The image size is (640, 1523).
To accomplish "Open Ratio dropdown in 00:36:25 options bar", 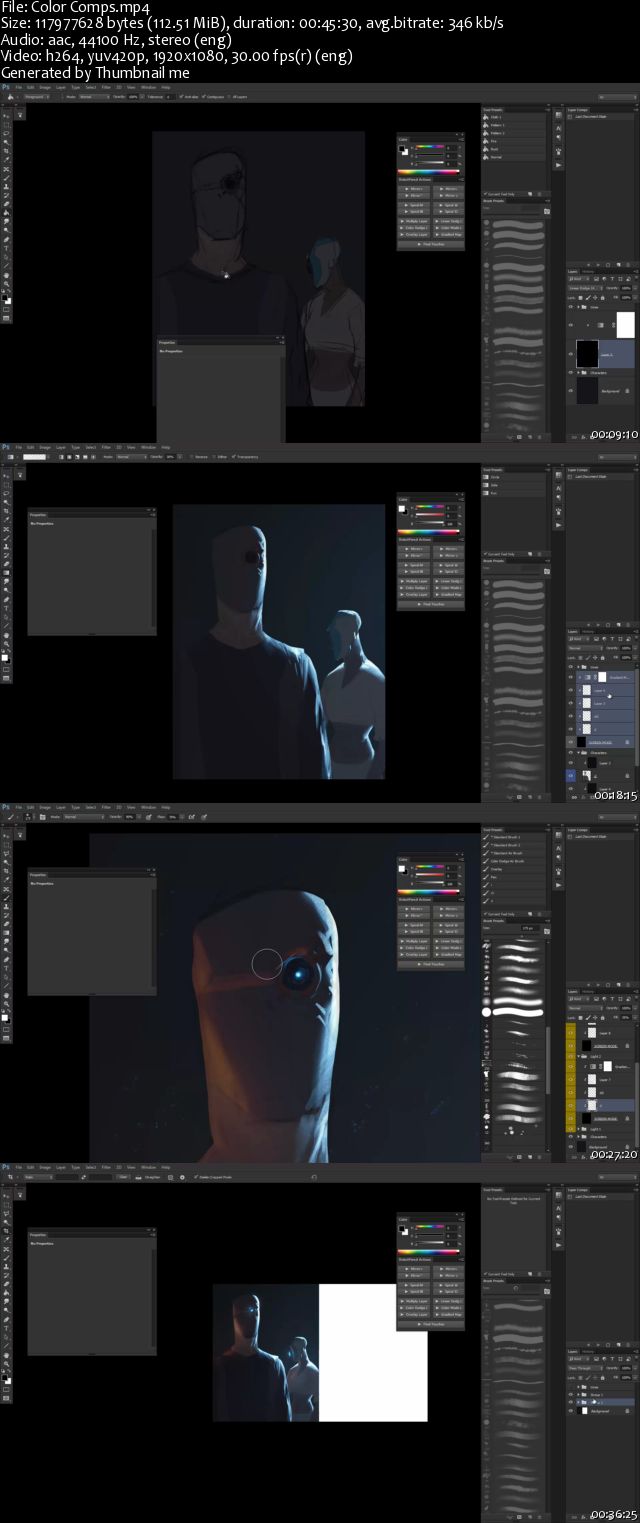I will tap(38, 1177).
